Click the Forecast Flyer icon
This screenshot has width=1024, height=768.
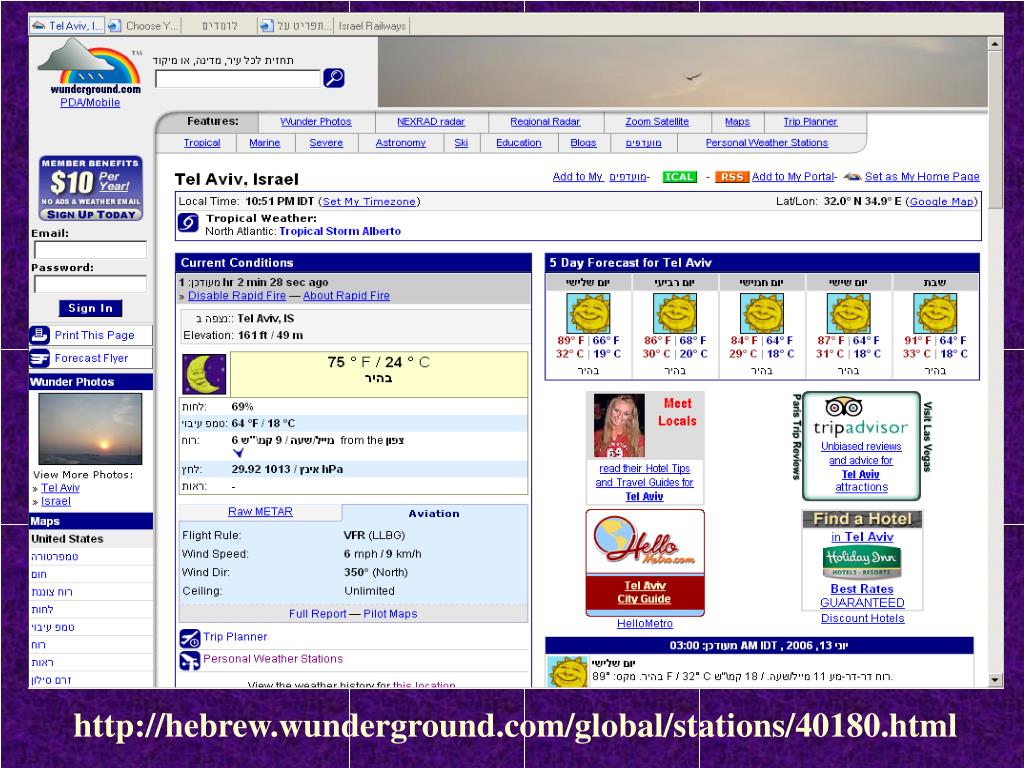[x=39, y=358]
